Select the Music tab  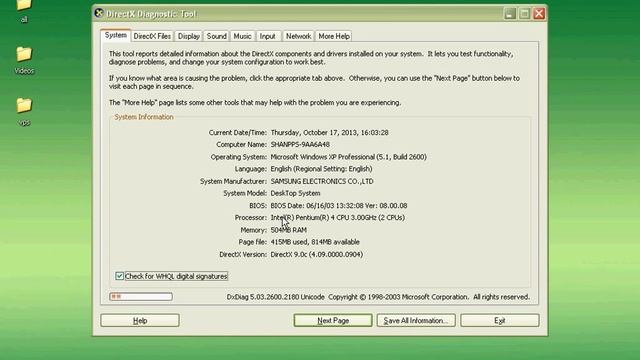coord(242,36)
